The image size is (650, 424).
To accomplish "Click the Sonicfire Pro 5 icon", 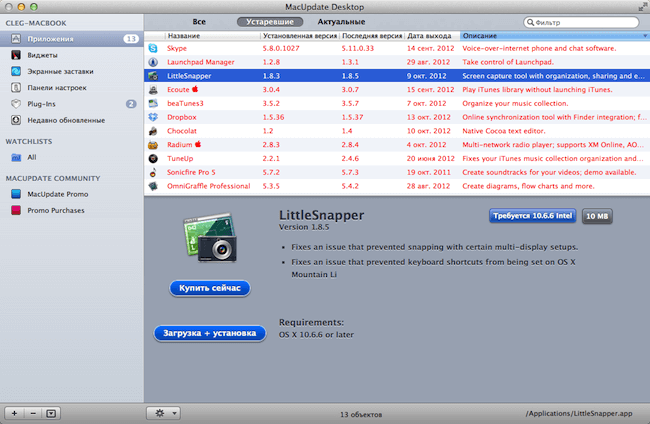I will [153, 172].
